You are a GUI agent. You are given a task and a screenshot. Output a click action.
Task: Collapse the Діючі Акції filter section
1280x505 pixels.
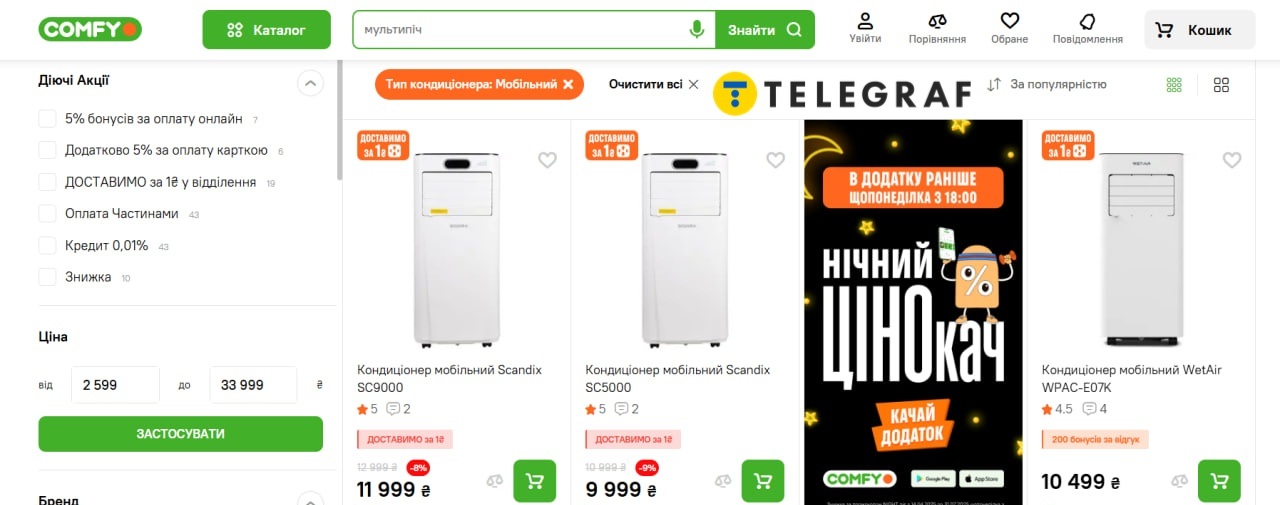[x=310, y=83]
